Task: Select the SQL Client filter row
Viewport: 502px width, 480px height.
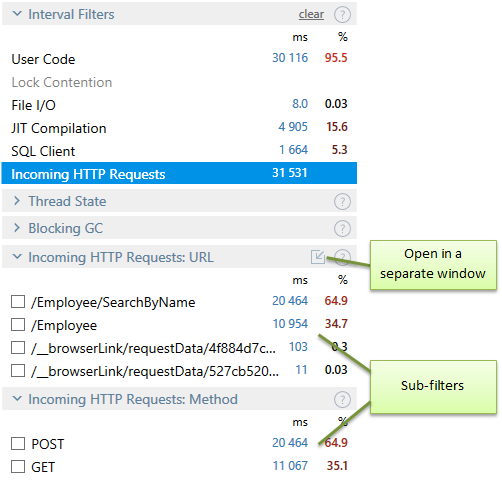Action: point(179,151)
